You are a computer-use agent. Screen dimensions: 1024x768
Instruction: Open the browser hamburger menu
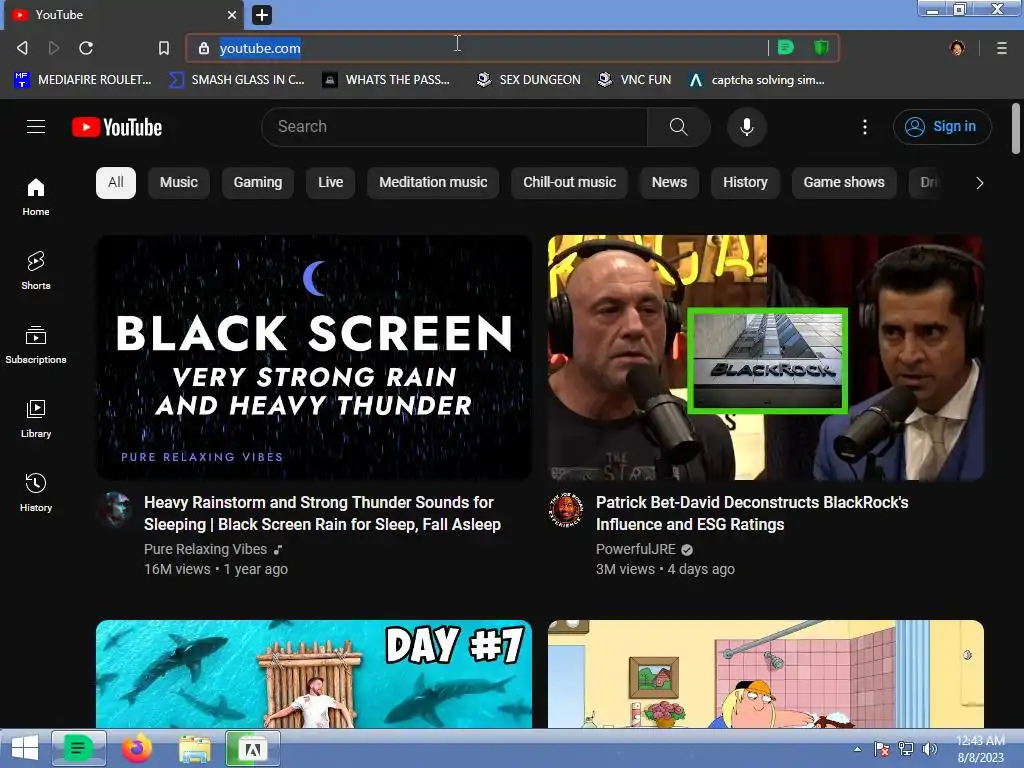pos(1001,48)
